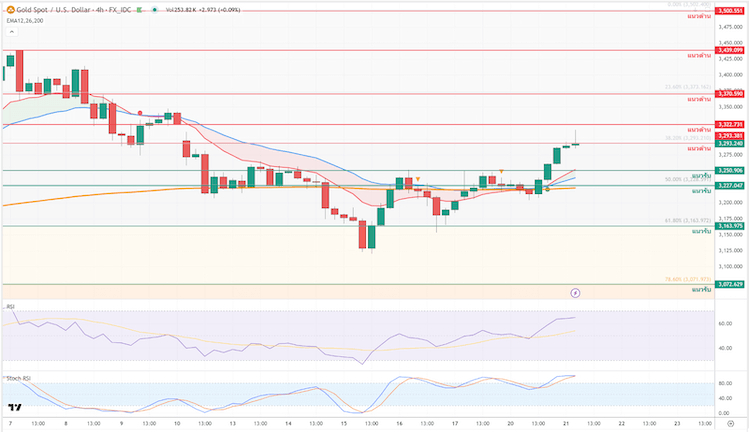Click the orange arrow marker near 16th

[x=418, y=179]
